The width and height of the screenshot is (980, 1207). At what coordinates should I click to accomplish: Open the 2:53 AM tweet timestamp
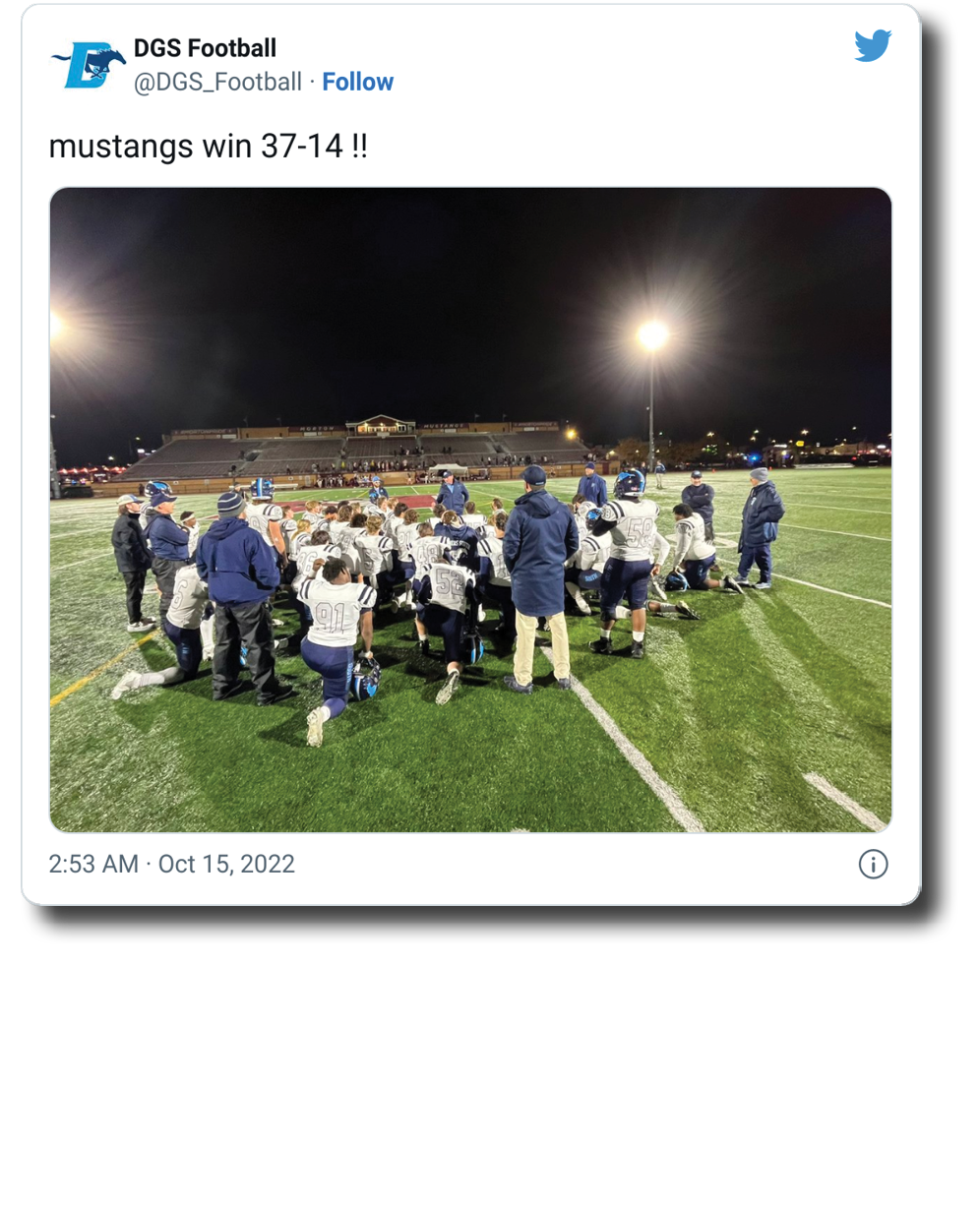point(93,864)
